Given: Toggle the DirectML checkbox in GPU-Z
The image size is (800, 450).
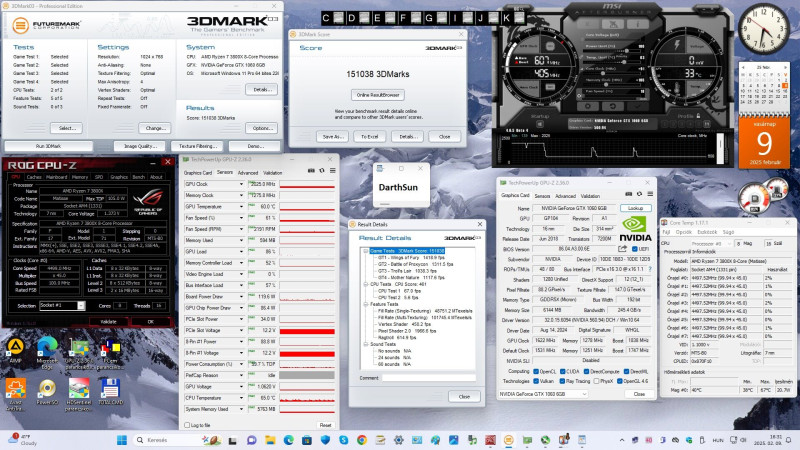Looking at the screenshot, I should 626,371.
